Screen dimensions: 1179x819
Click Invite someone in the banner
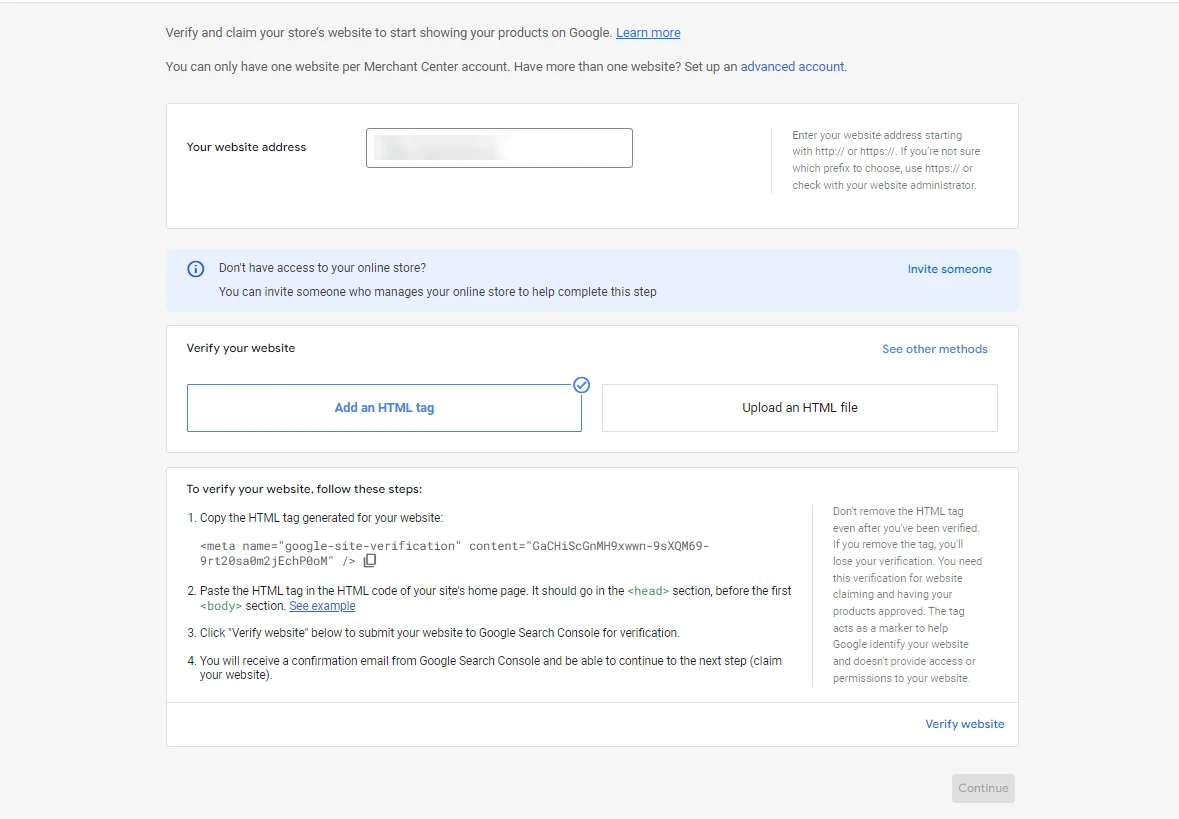pyautogui.click(x=949, y=269)
